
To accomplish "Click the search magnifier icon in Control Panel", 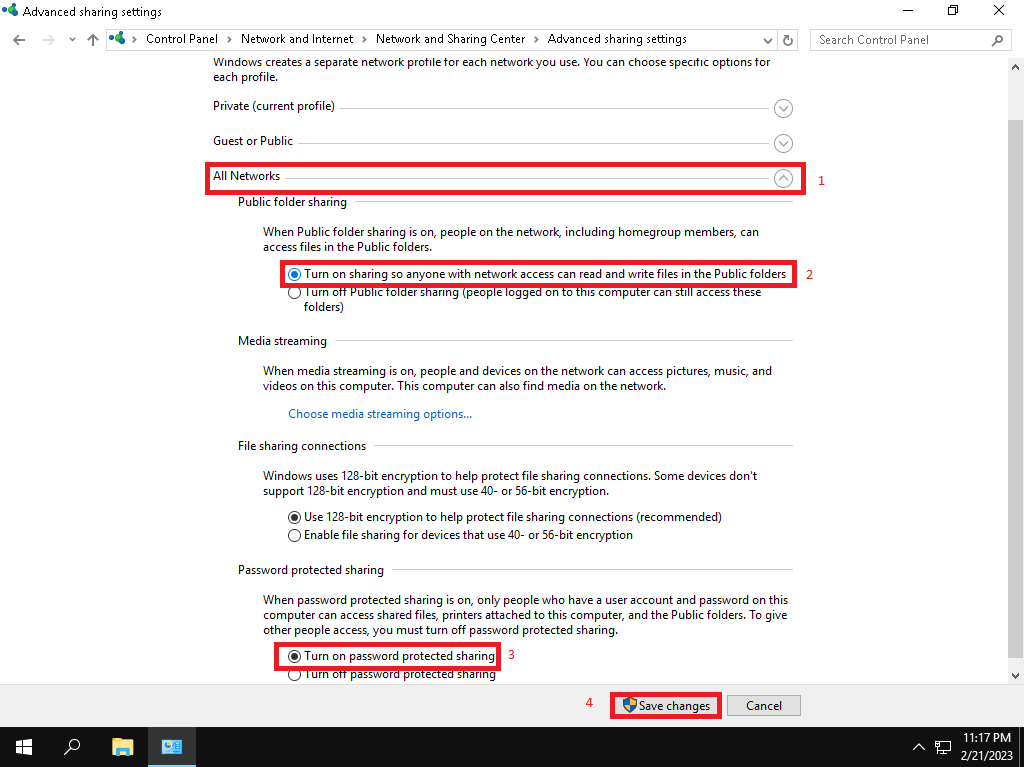I will click(996, 40).
